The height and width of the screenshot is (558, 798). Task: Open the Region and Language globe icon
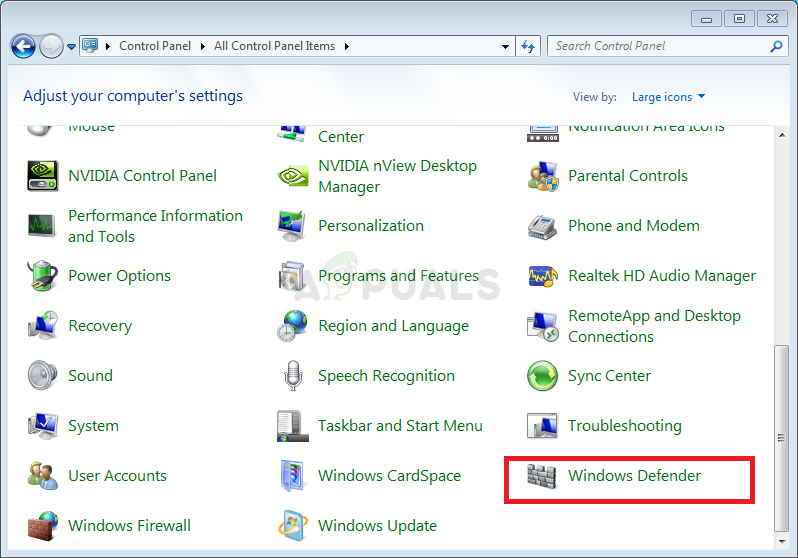[293, 325]
